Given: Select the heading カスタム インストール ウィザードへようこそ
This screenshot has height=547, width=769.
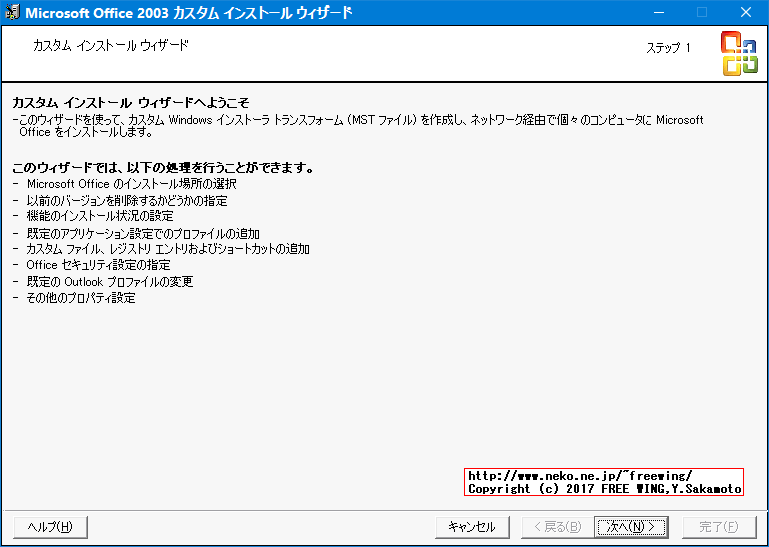Looking at the screenshot, I should click(131, 103).
